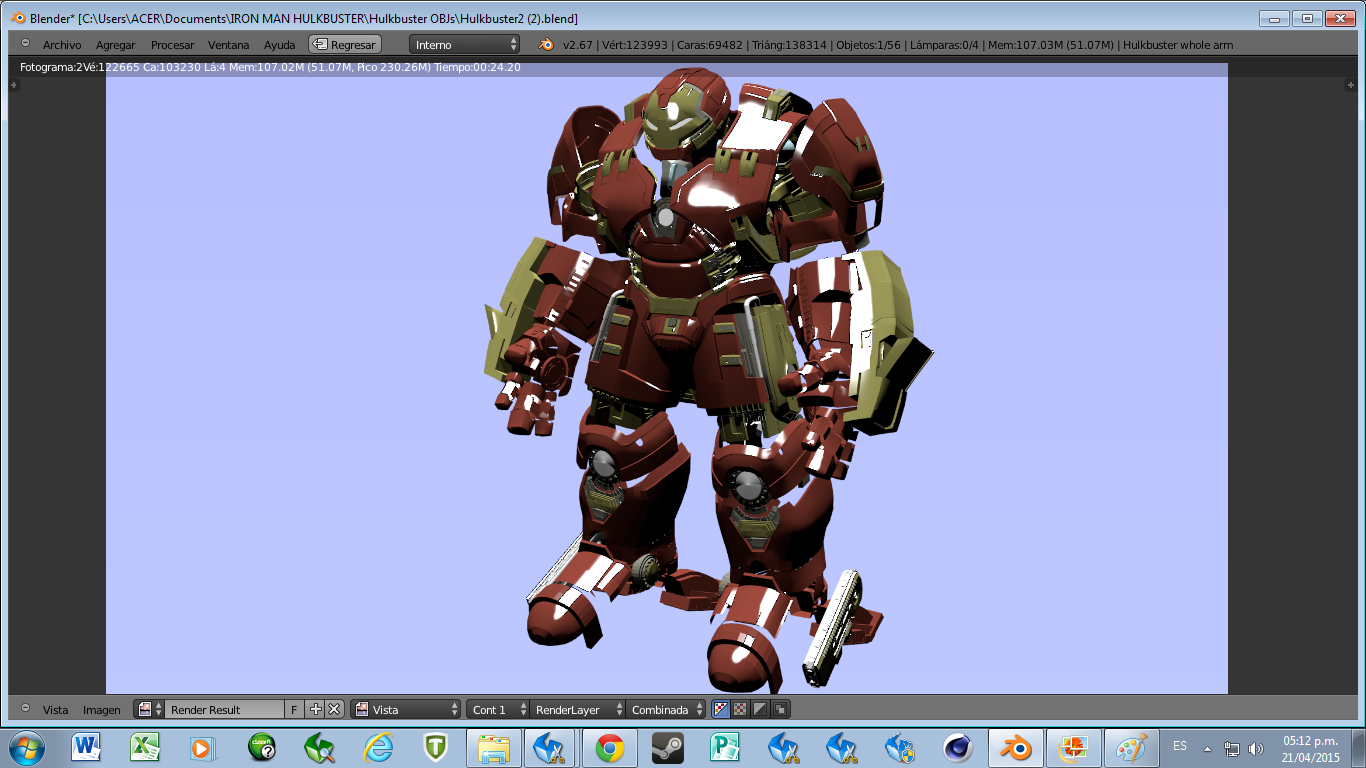Collapse the top info header menus
The image size is (1366, 768).
point(25,44)
